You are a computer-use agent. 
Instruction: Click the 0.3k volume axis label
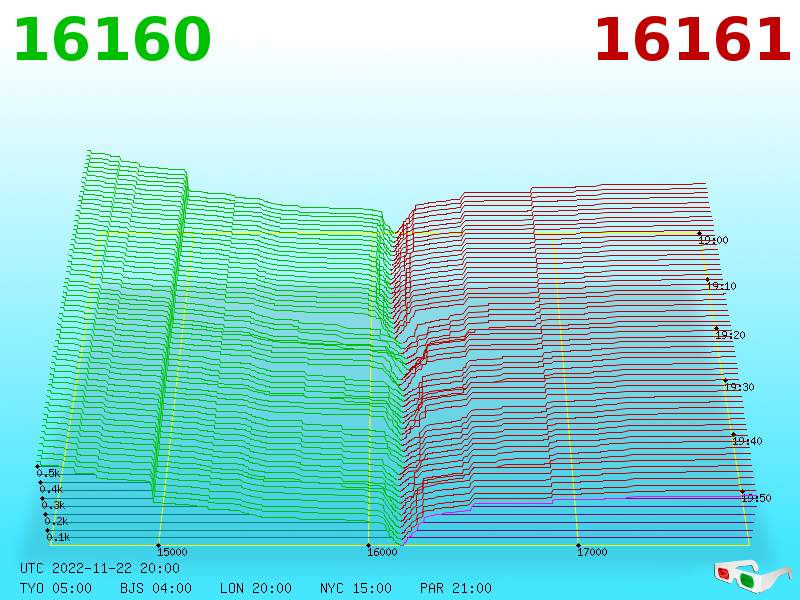click(x=54, y=505)
